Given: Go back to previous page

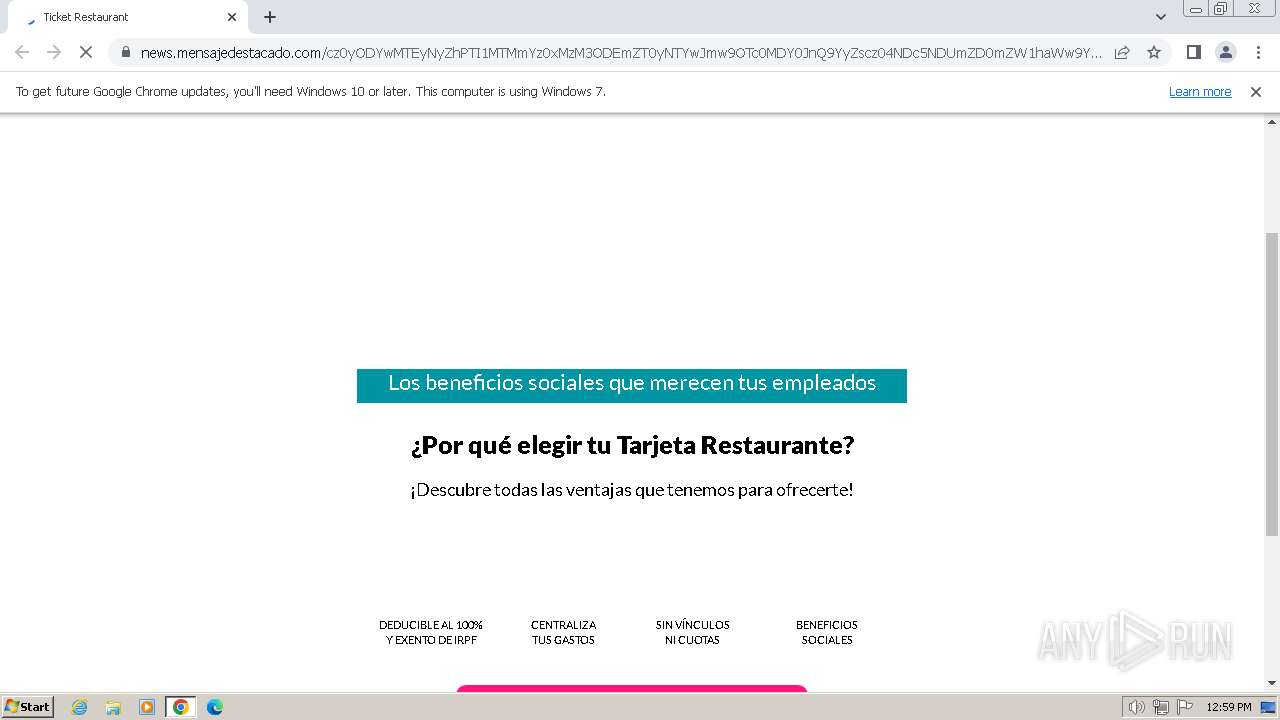Looking at the screenshot, I should coord(22,52).
